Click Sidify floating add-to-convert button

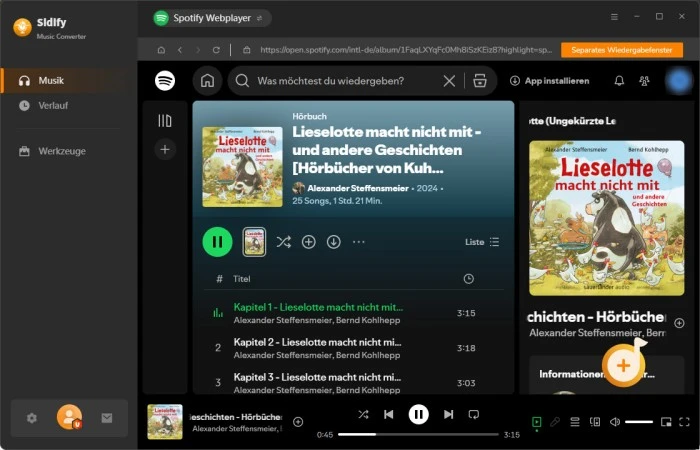pyautogui.click(x=624, y=365)
